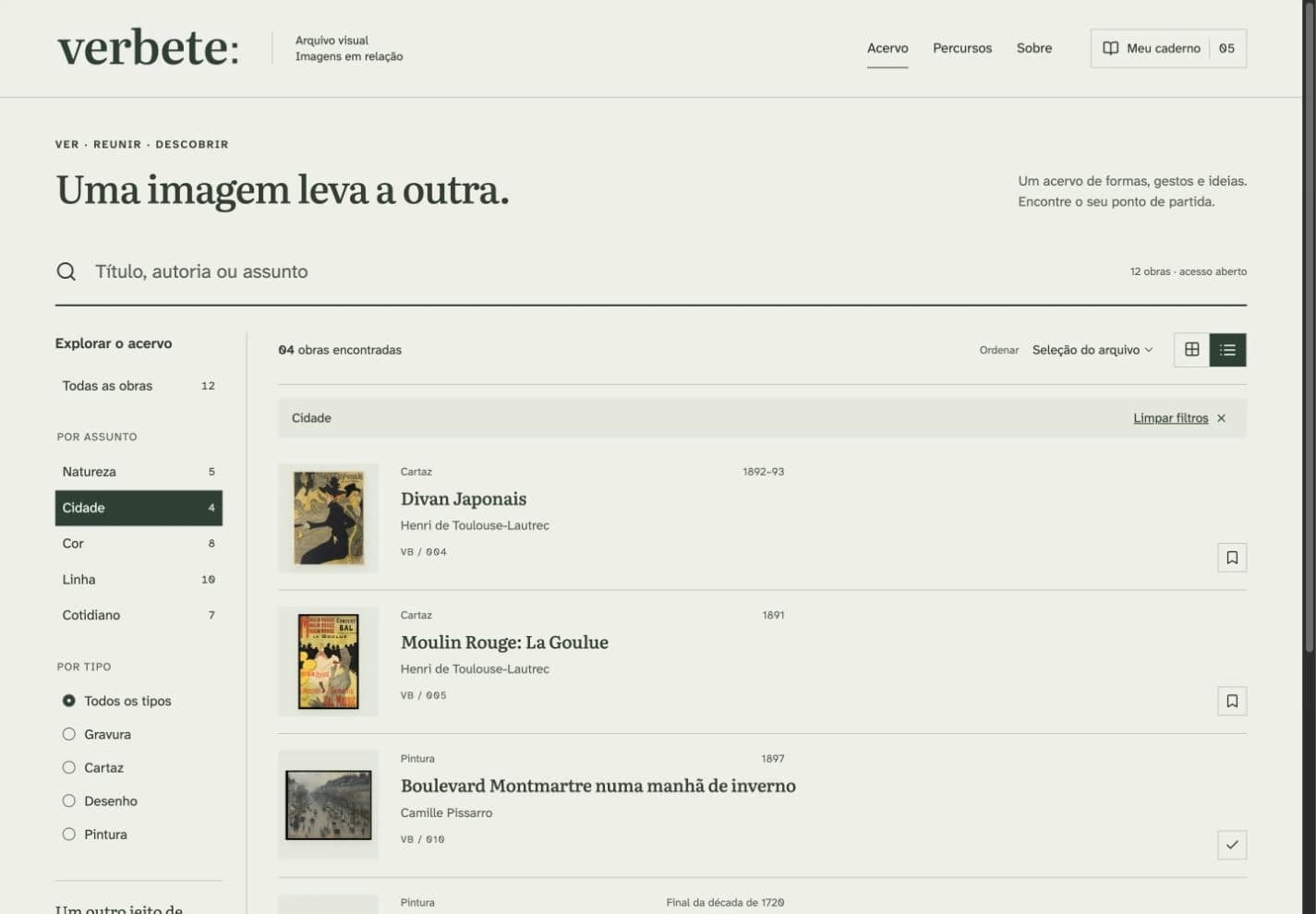Screen dimensions: 1316x914
Task: Filter by Natureza subject
Action: 139,472
